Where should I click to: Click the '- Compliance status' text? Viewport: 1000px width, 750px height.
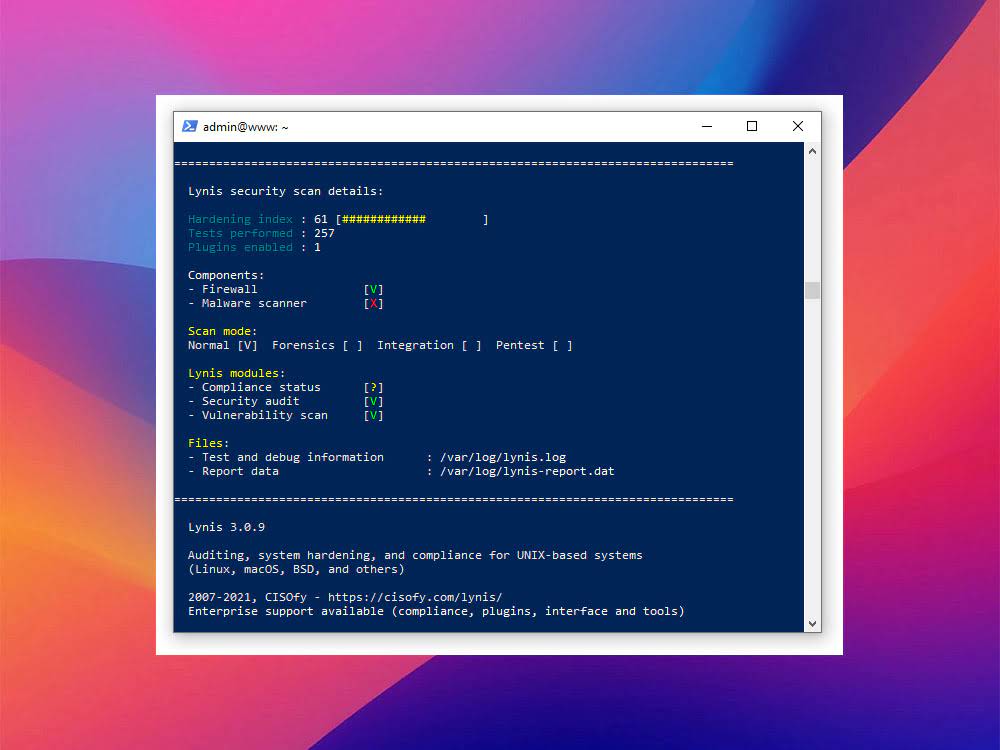pyautogui.click(x=254, y=388)
